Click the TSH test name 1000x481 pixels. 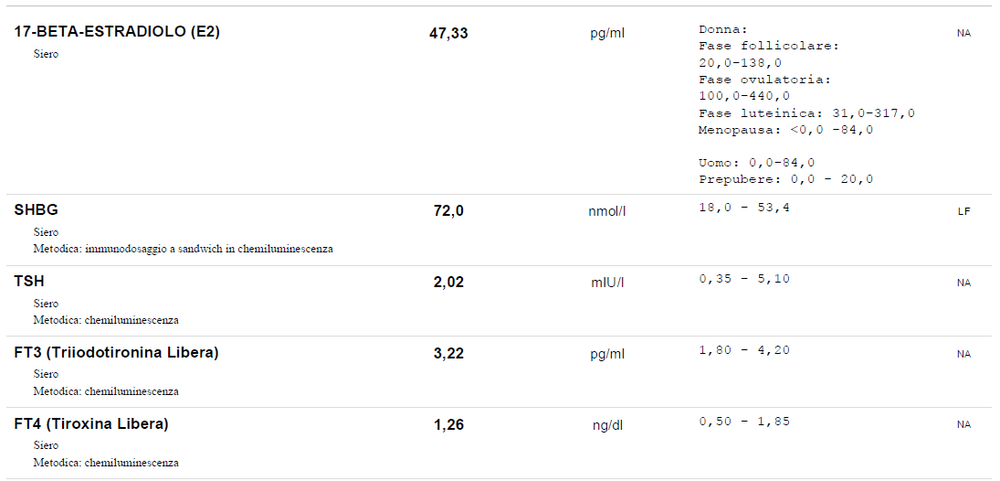(29, 281)
